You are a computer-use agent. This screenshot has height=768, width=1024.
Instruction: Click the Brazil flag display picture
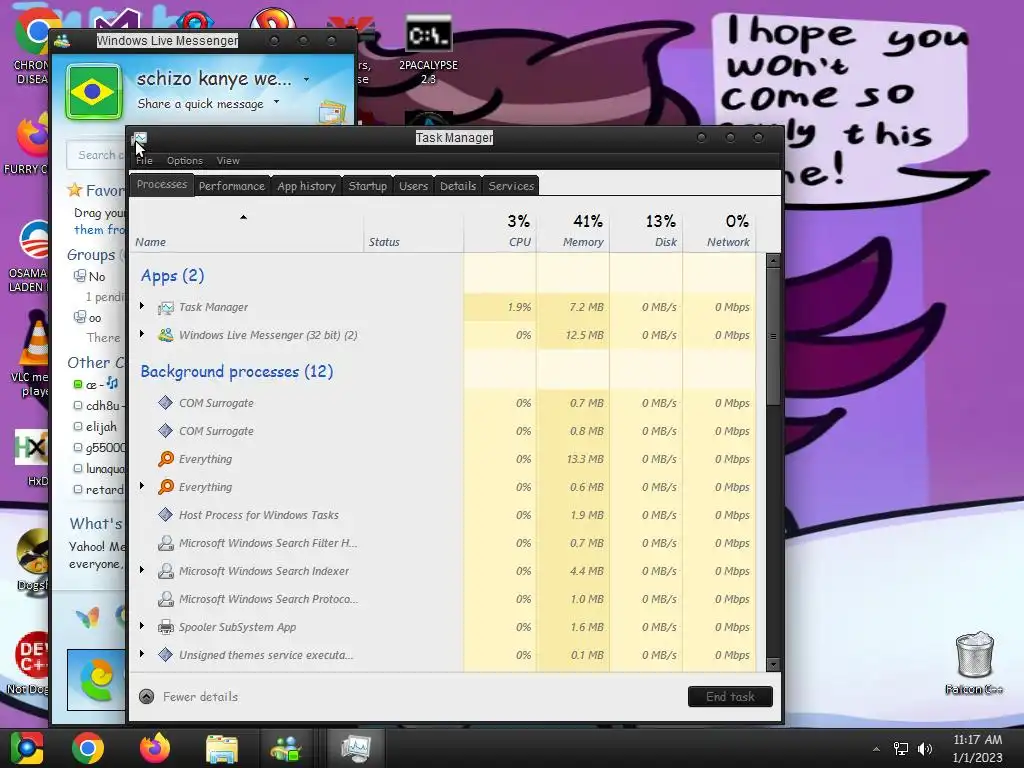(93, 91)
